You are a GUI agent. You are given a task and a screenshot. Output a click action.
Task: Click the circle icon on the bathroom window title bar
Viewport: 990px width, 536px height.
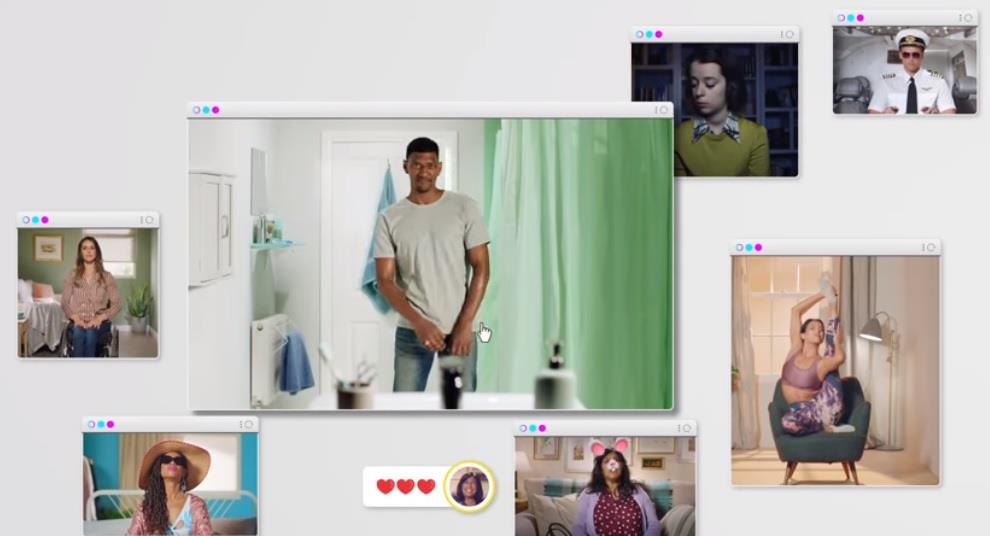tap(662, 110)
